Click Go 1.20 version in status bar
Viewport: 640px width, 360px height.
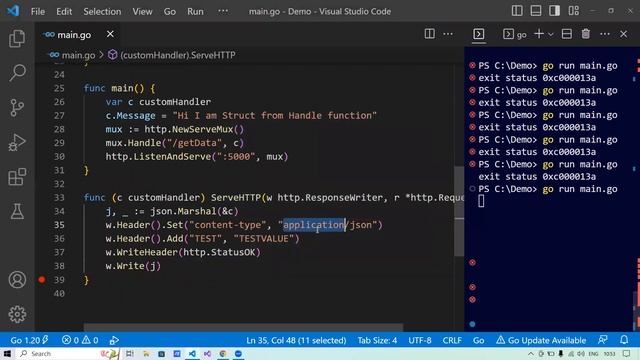click(29, 340)
